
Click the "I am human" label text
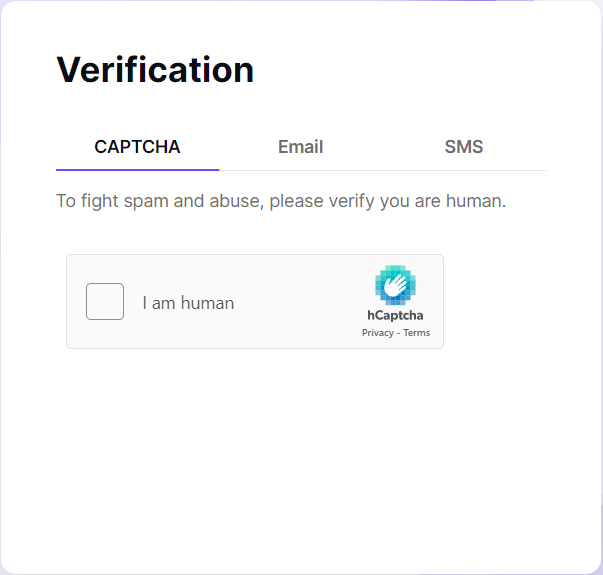point(188,303)
